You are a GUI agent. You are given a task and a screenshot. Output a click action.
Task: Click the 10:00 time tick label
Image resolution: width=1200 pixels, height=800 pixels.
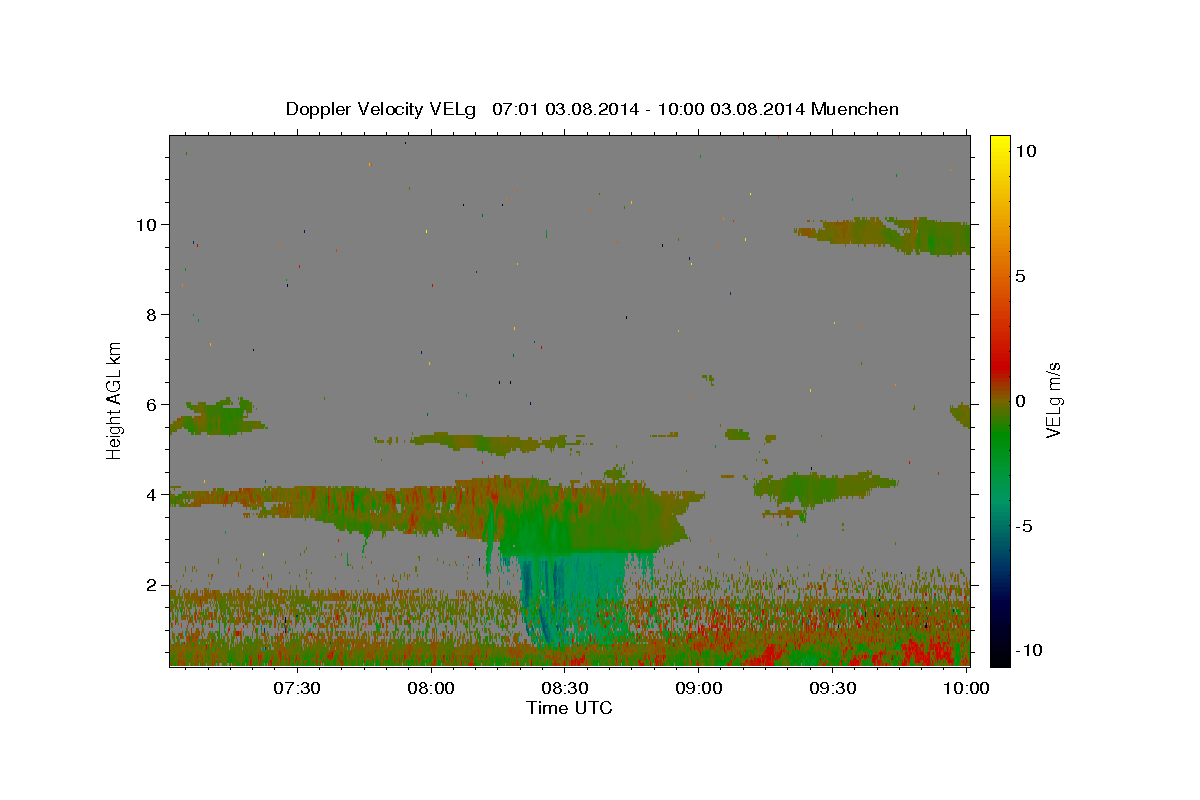click(x=966, y=688)
